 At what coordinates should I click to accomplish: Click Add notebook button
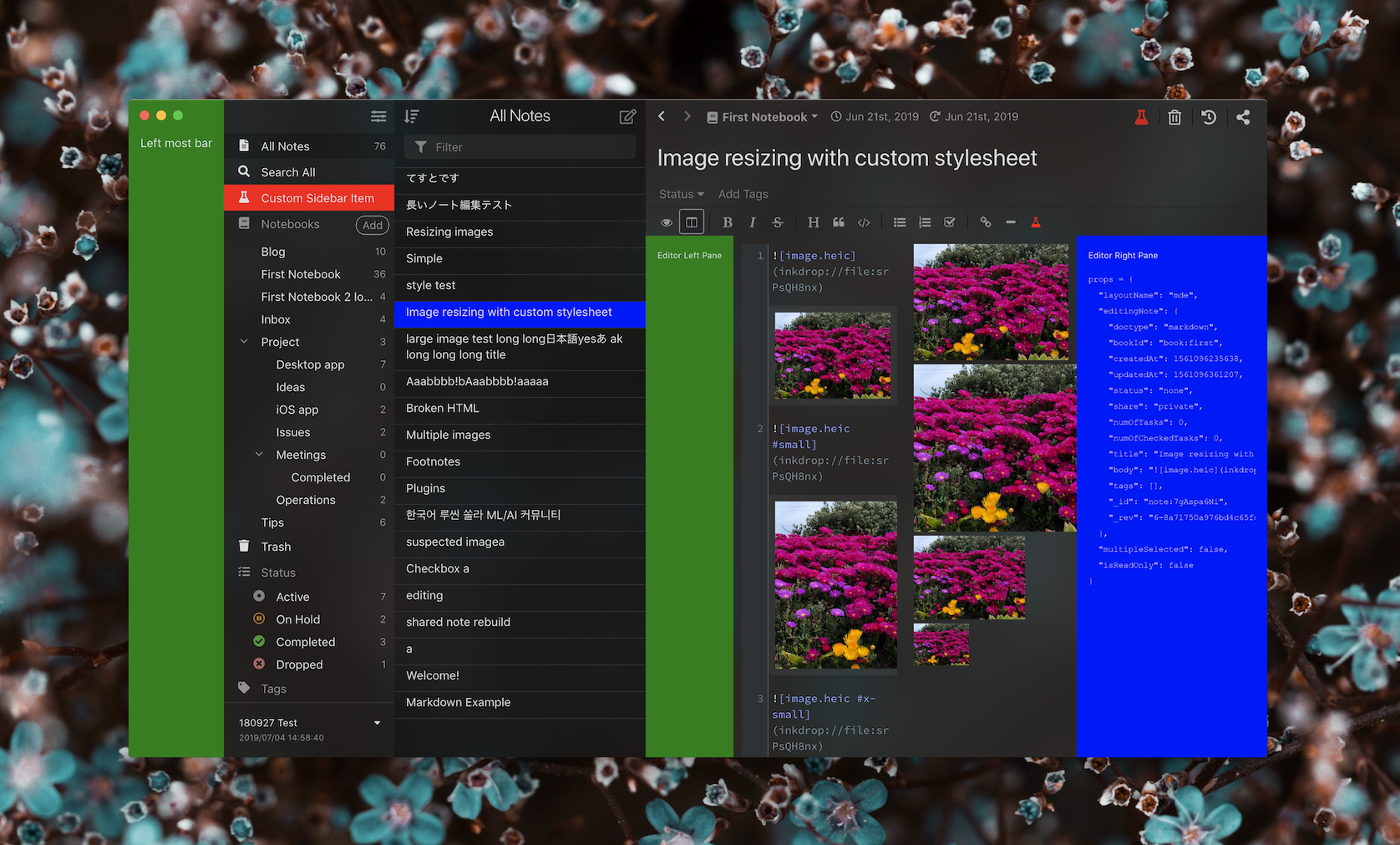(373, 225)
